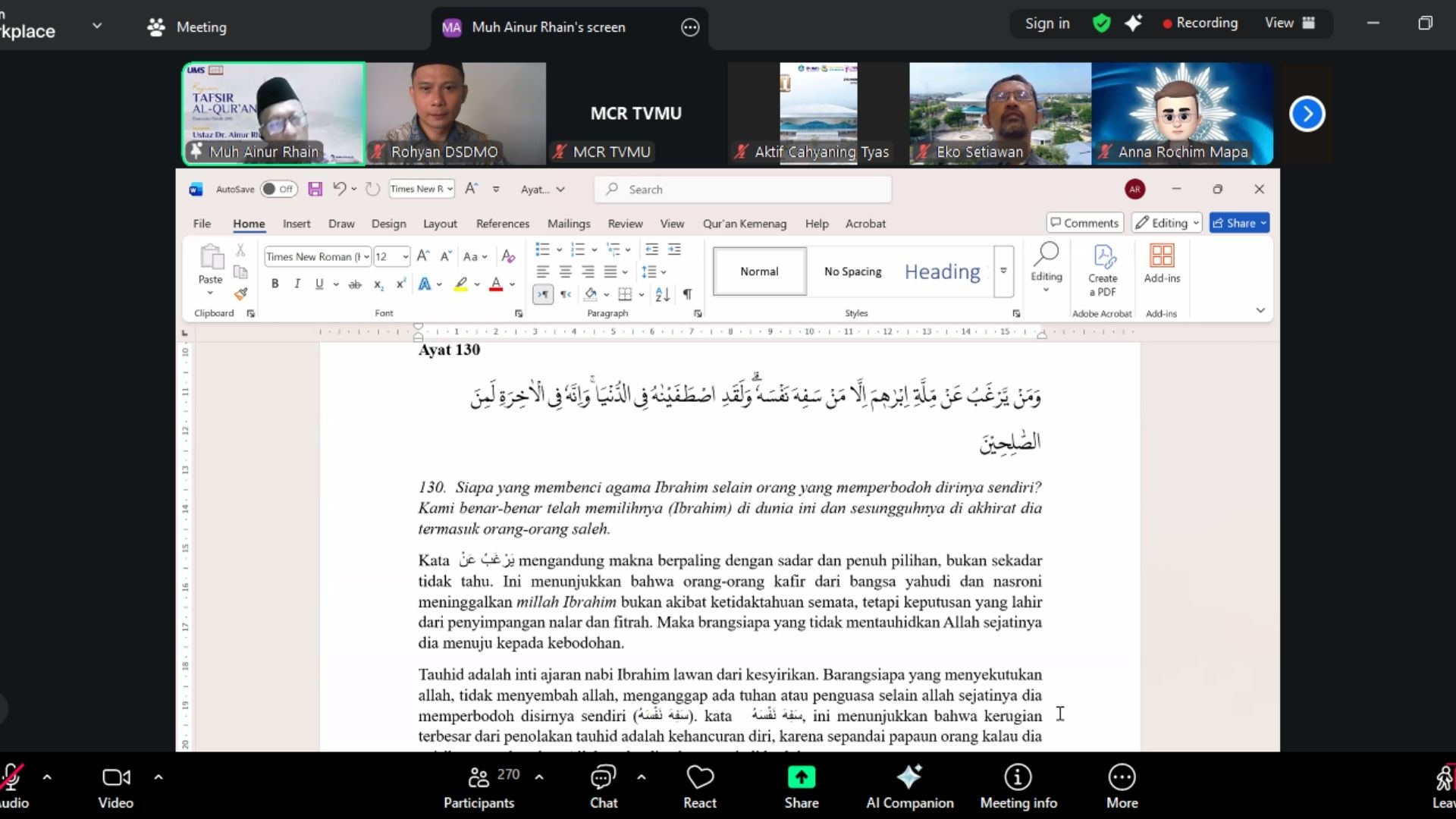Toggle Italic formatting

297,284
